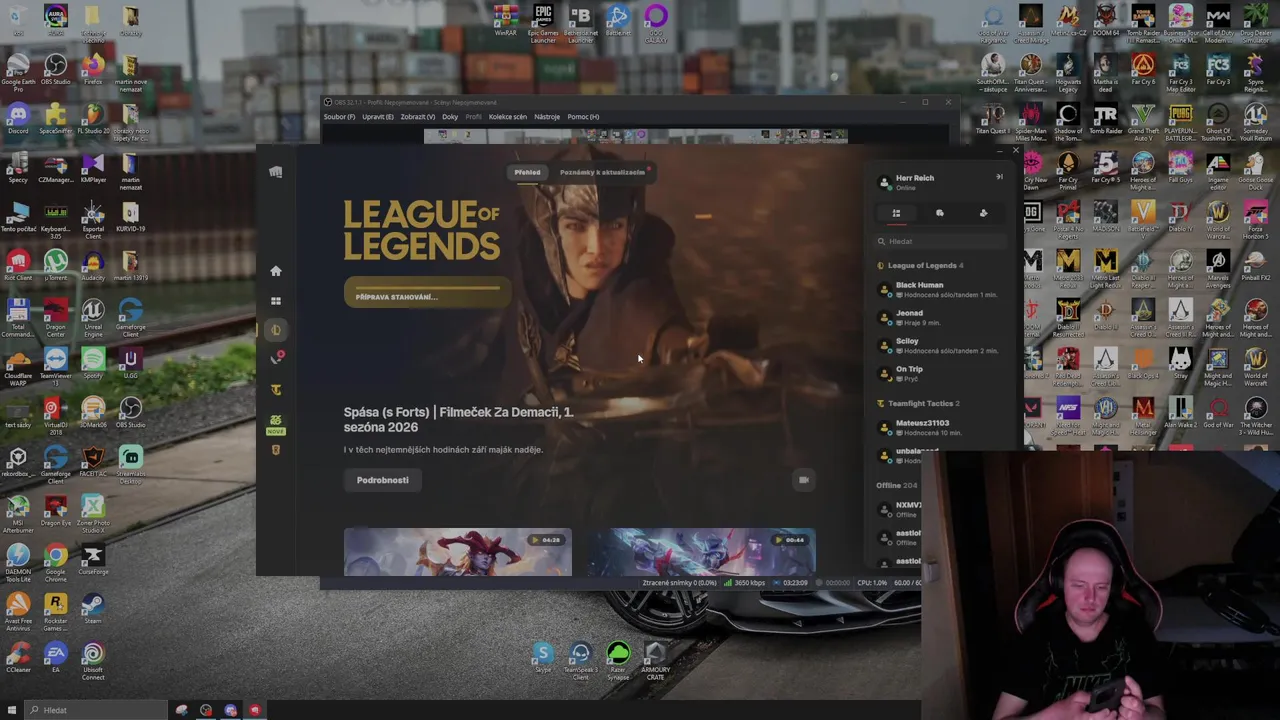Image resolution: width=1280 pixels, height=720 pixels.
Task: Open Pomoc menu in OBS window
Action: point(583,117)
